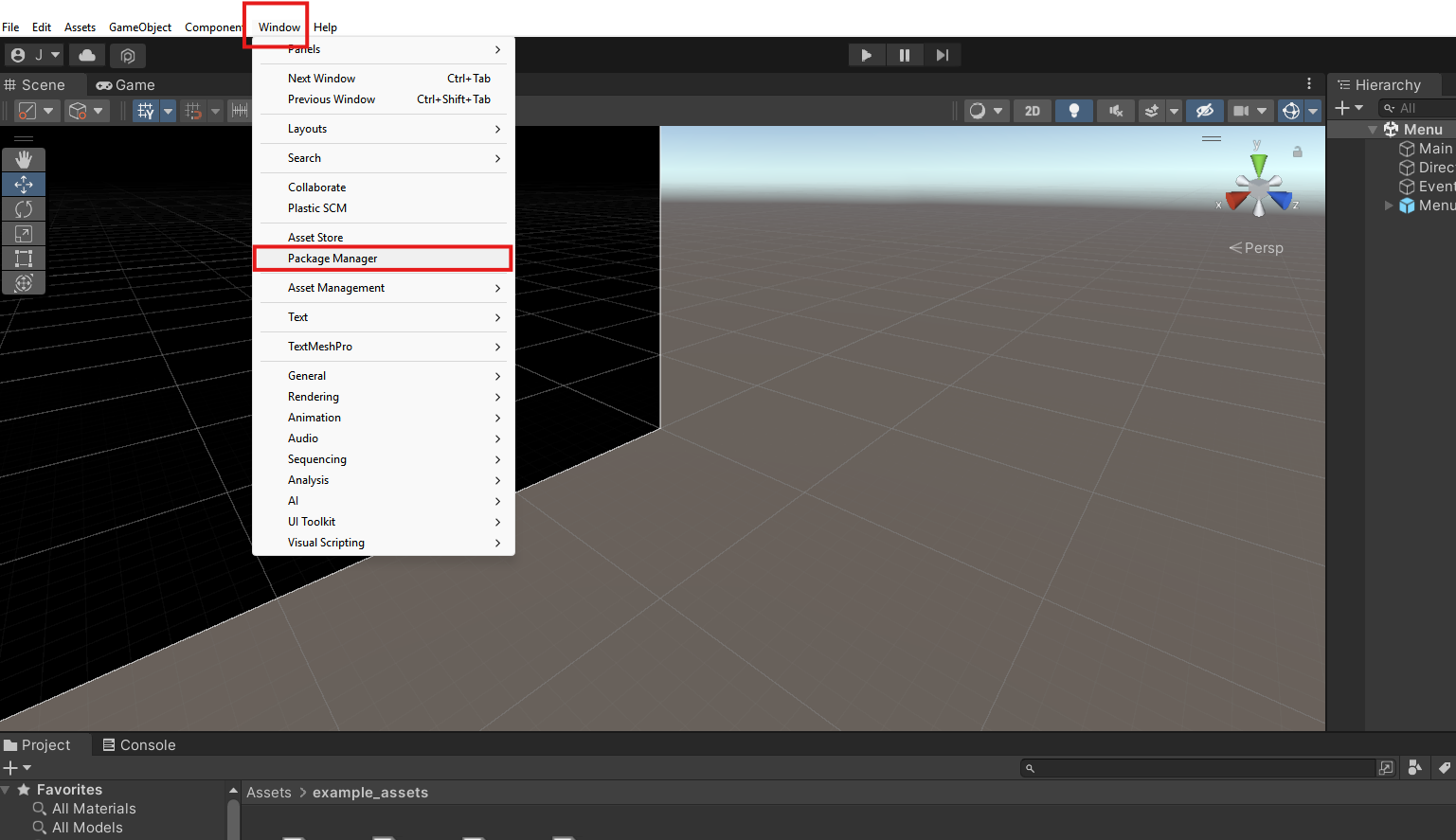
Task: Click the Collaborate cloud icon
Action: coord(86,55)
